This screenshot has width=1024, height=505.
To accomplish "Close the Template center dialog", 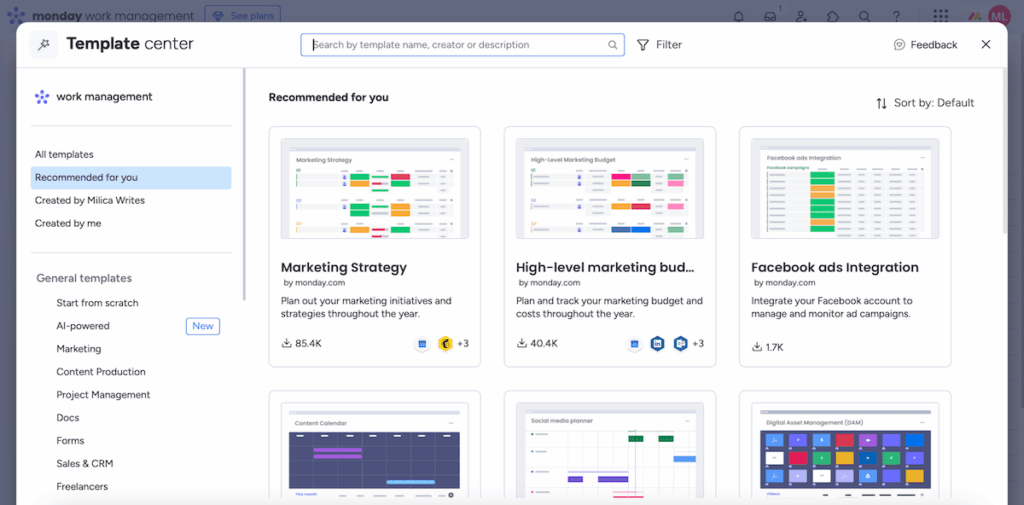I will tap(986, 45).
